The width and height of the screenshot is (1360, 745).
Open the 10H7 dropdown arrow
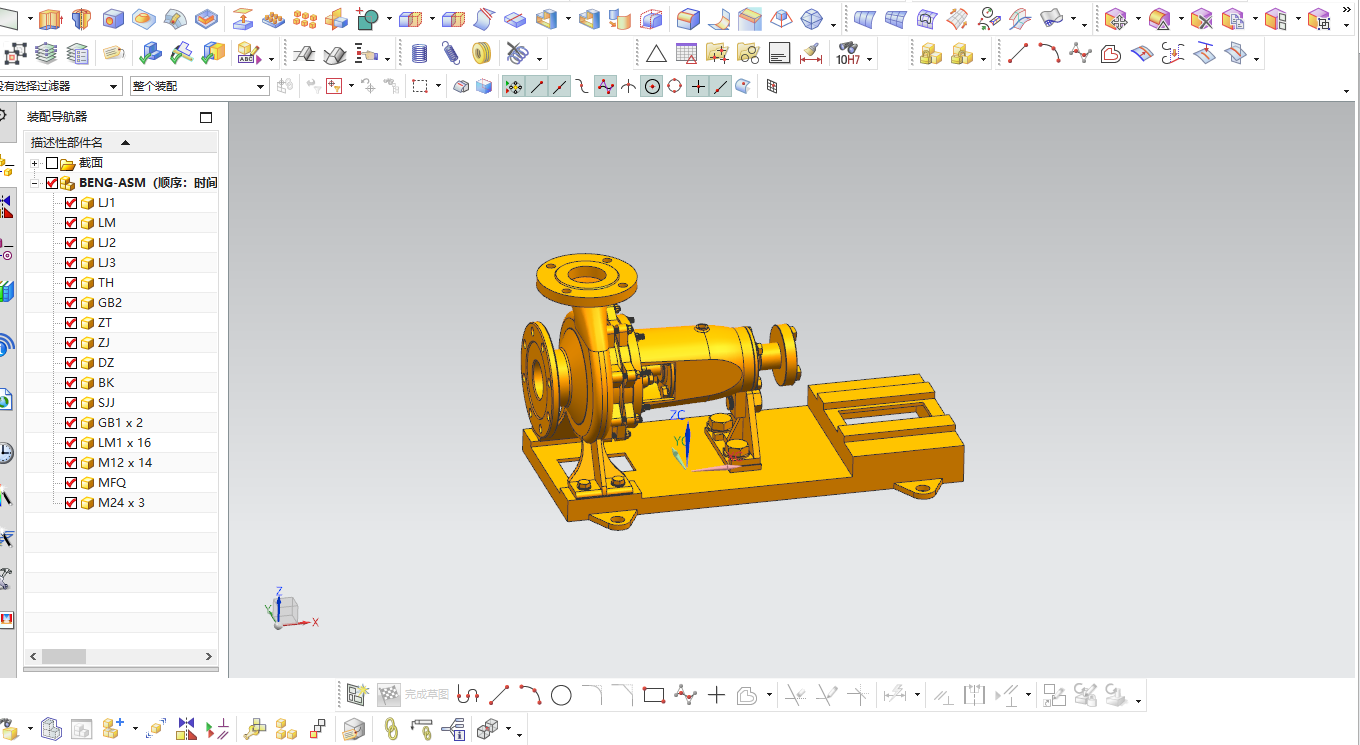(869, 59)
